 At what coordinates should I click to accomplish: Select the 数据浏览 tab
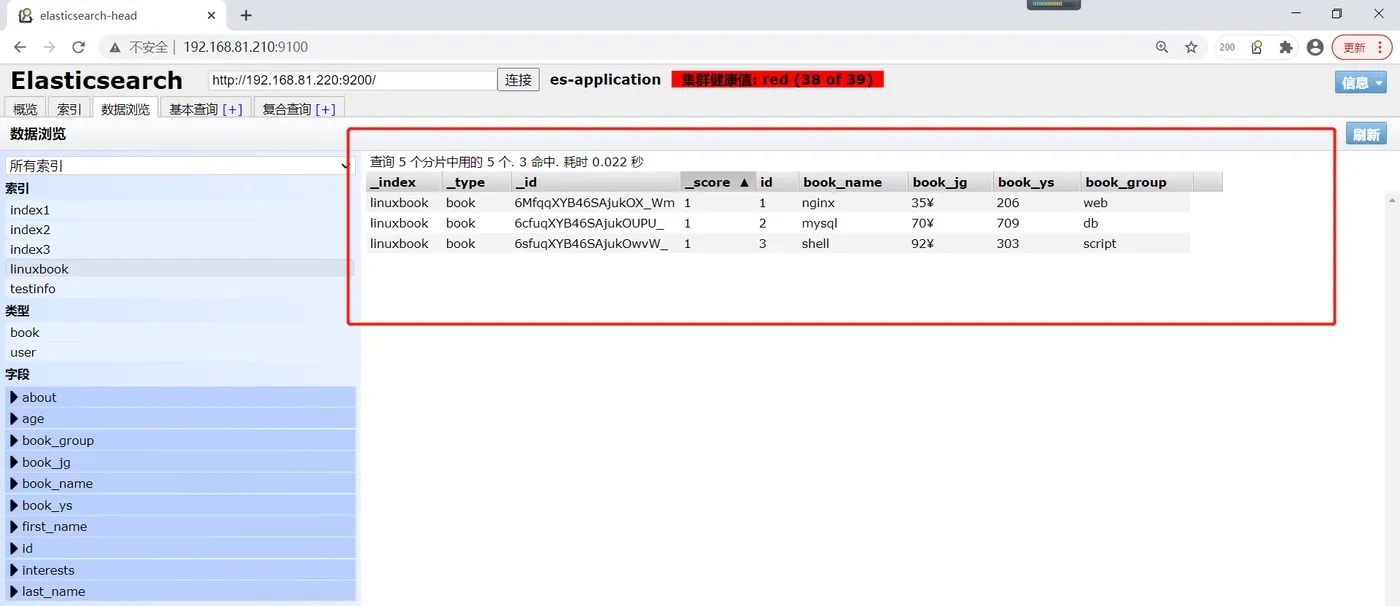125,109
